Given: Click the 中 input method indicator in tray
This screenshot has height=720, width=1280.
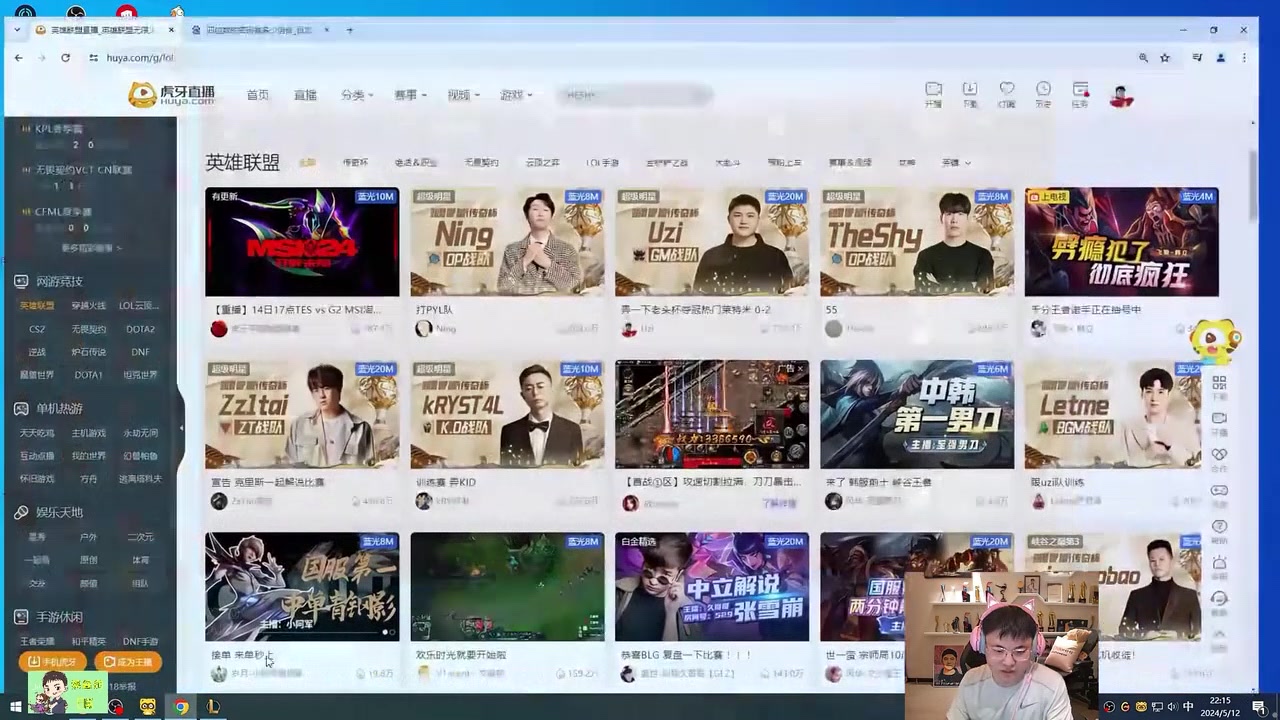Looking at the screenshot, I should (1188, 707).
